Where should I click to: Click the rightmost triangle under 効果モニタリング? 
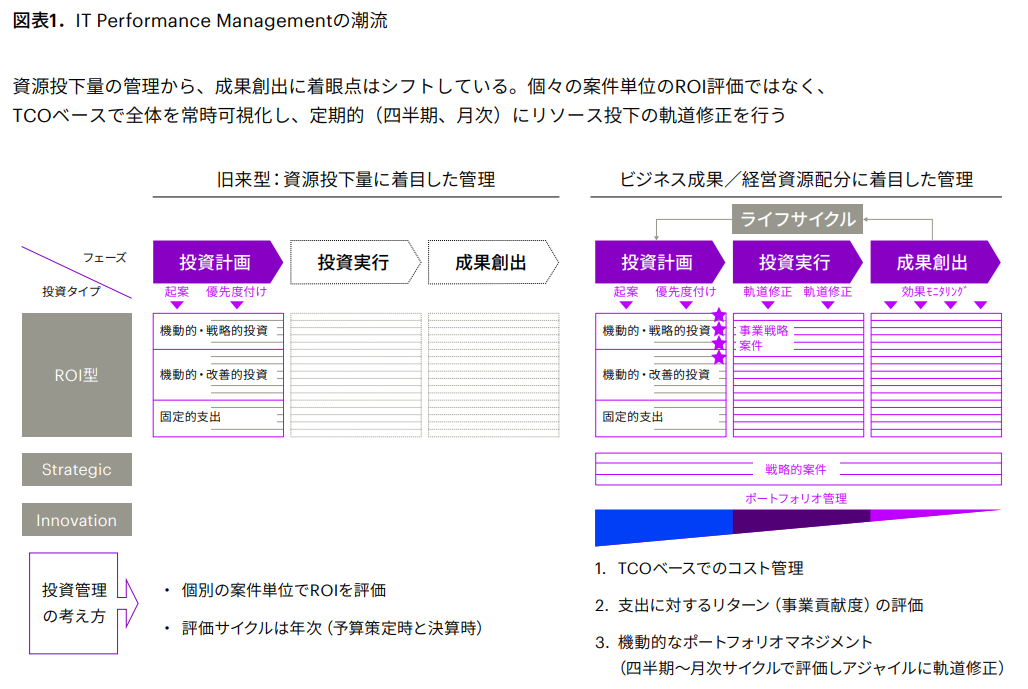click(980, 305)
